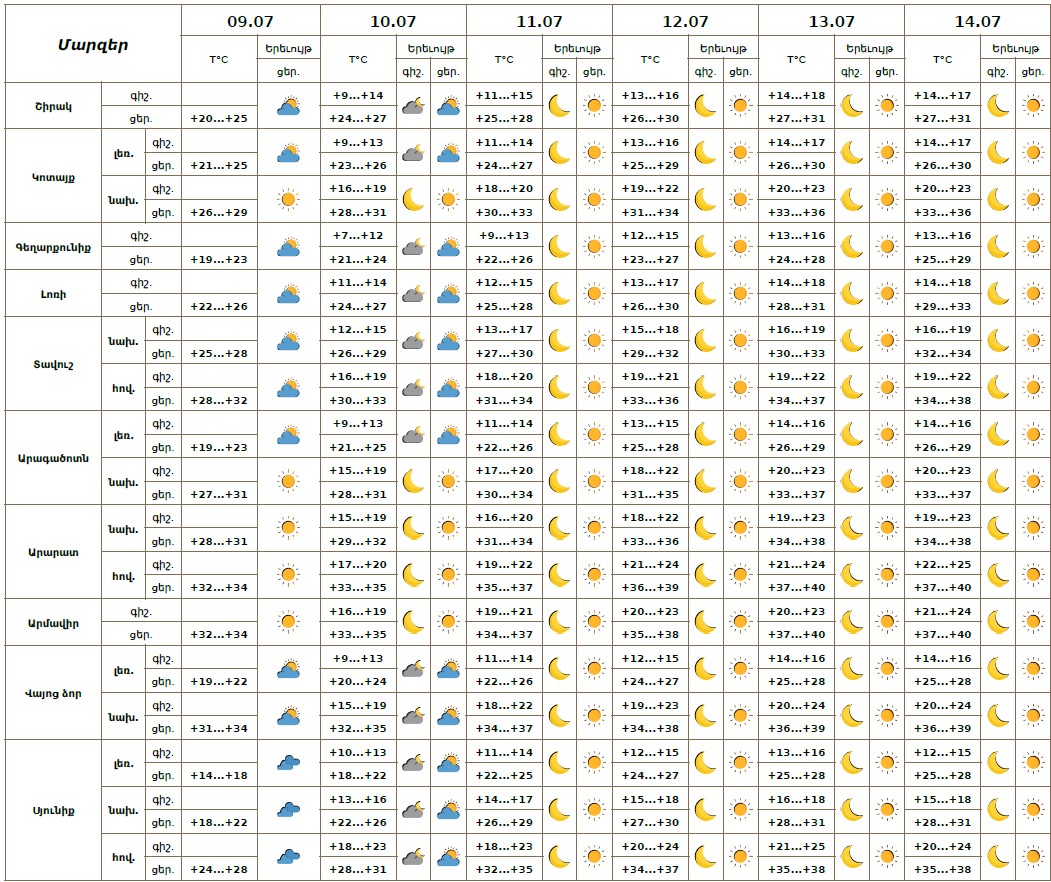This screenshot has width=1051, height=882.
Task: Click Երևույթ header under 11.07
Action: pyautogui.click(x=577, y=48)
